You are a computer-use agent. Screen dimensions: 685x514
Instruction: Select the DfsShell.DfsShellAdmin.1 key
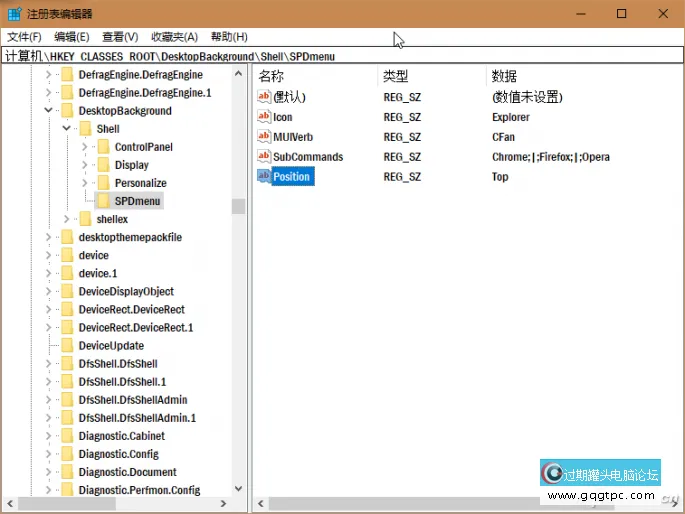(x=137, y=418)
